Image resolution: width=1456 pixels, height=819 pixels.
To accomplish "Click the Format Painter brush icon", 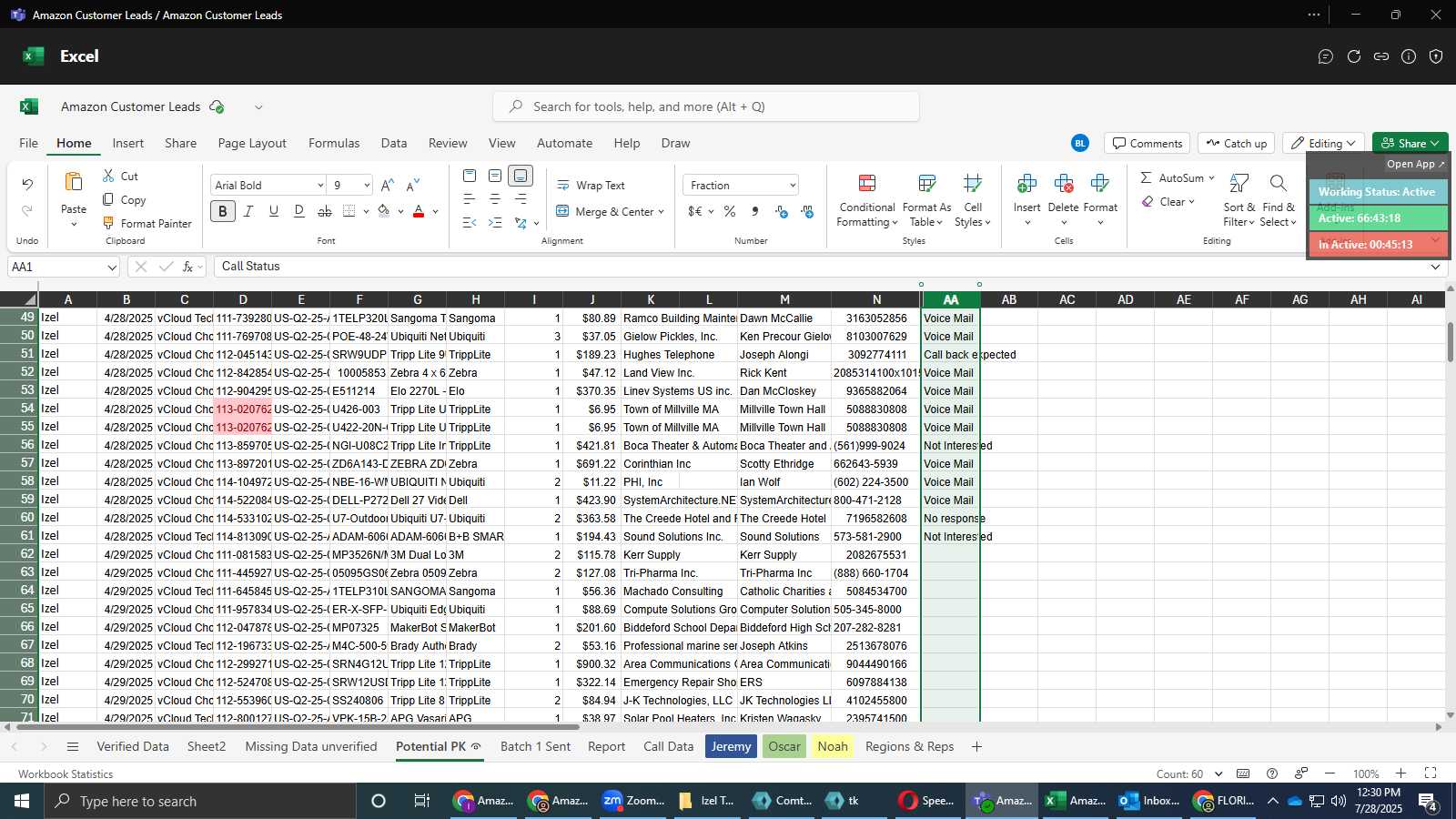I will [x=108, y=223].
